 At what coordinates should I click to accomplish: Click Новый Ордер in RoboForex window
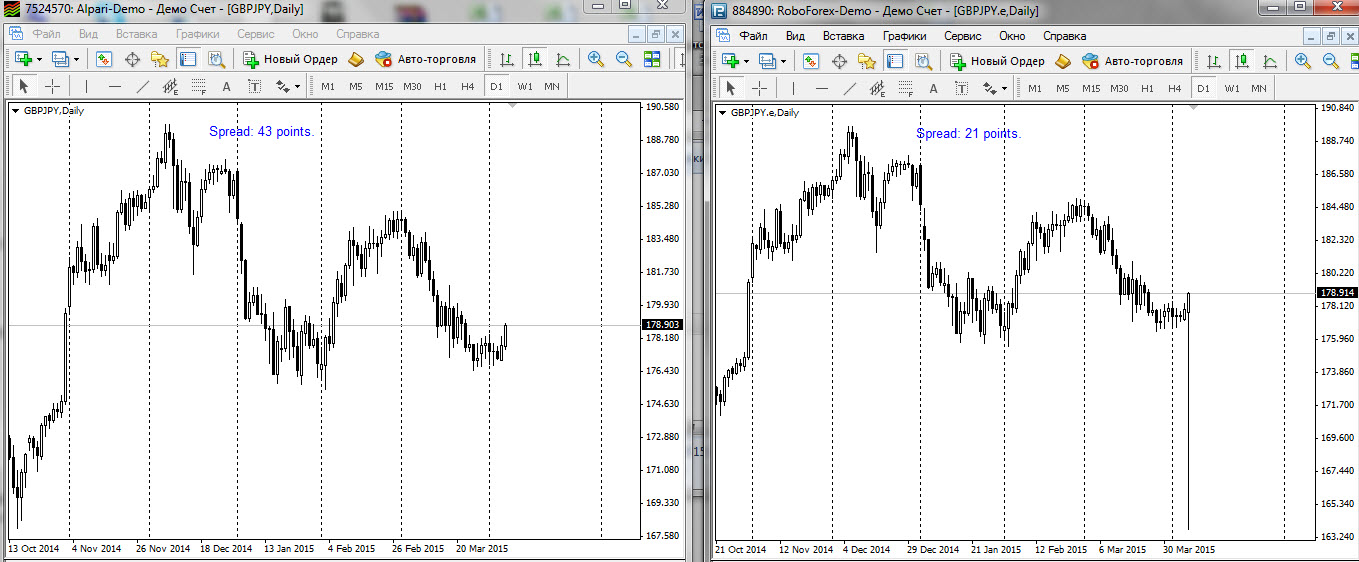point(996,61)
